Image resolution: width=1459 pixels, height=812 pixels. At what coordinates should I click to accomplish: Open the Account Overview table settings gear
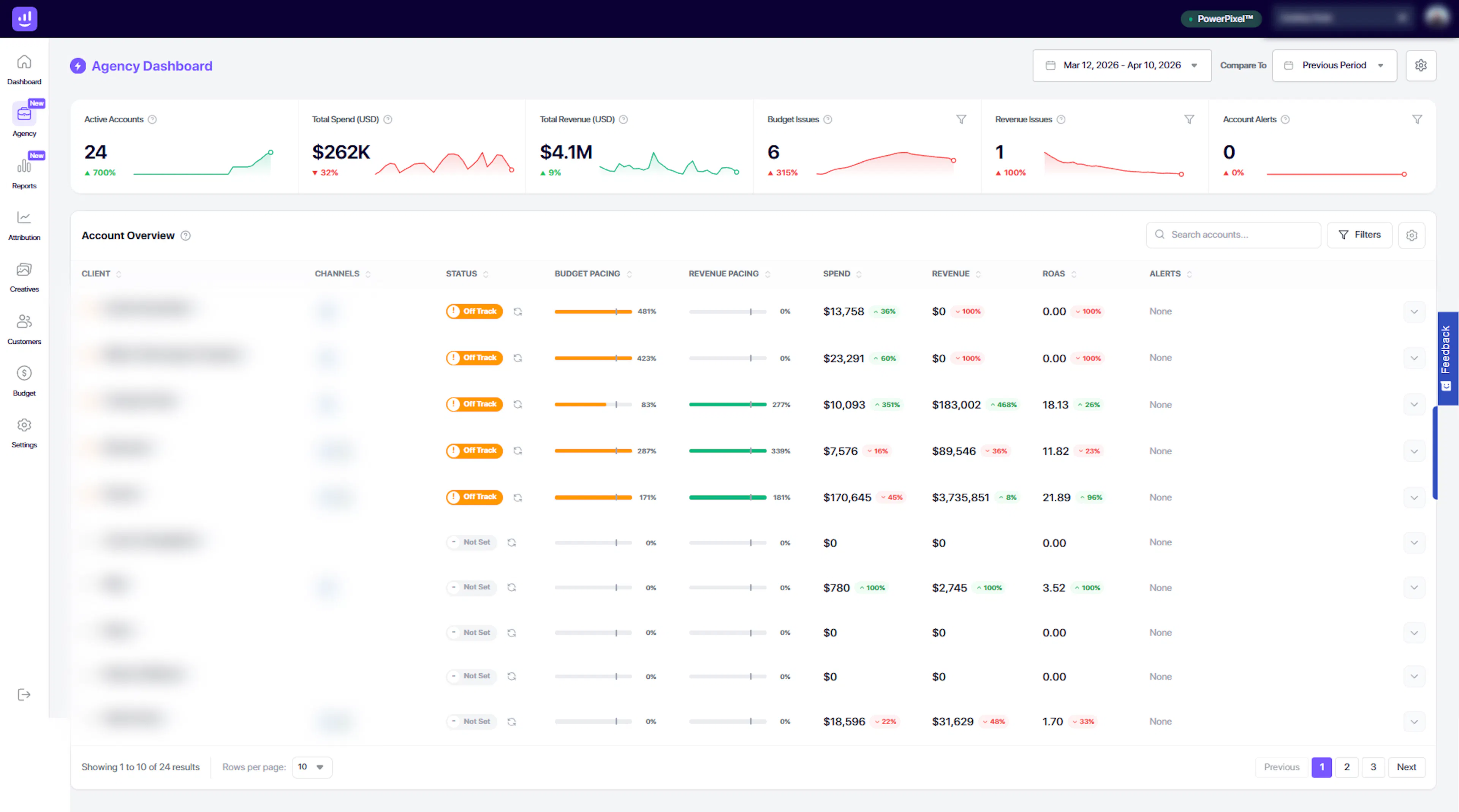click(x=1412, y=235)
